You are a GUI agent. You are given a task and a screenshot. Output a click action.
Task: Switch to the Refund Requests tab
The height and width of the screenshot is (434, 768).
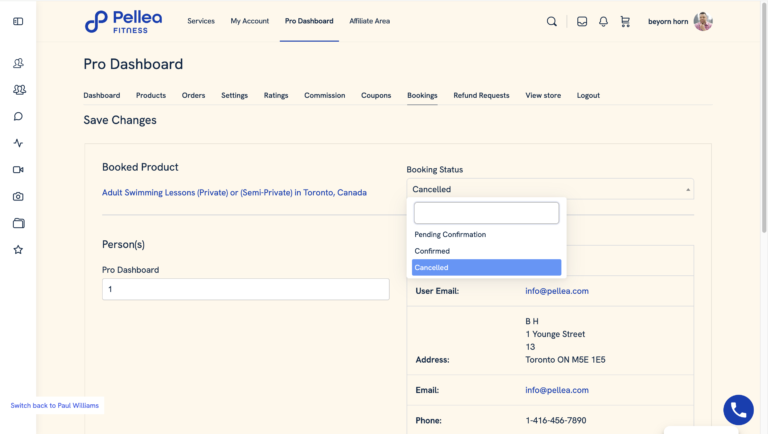click(x=481, y=96)
